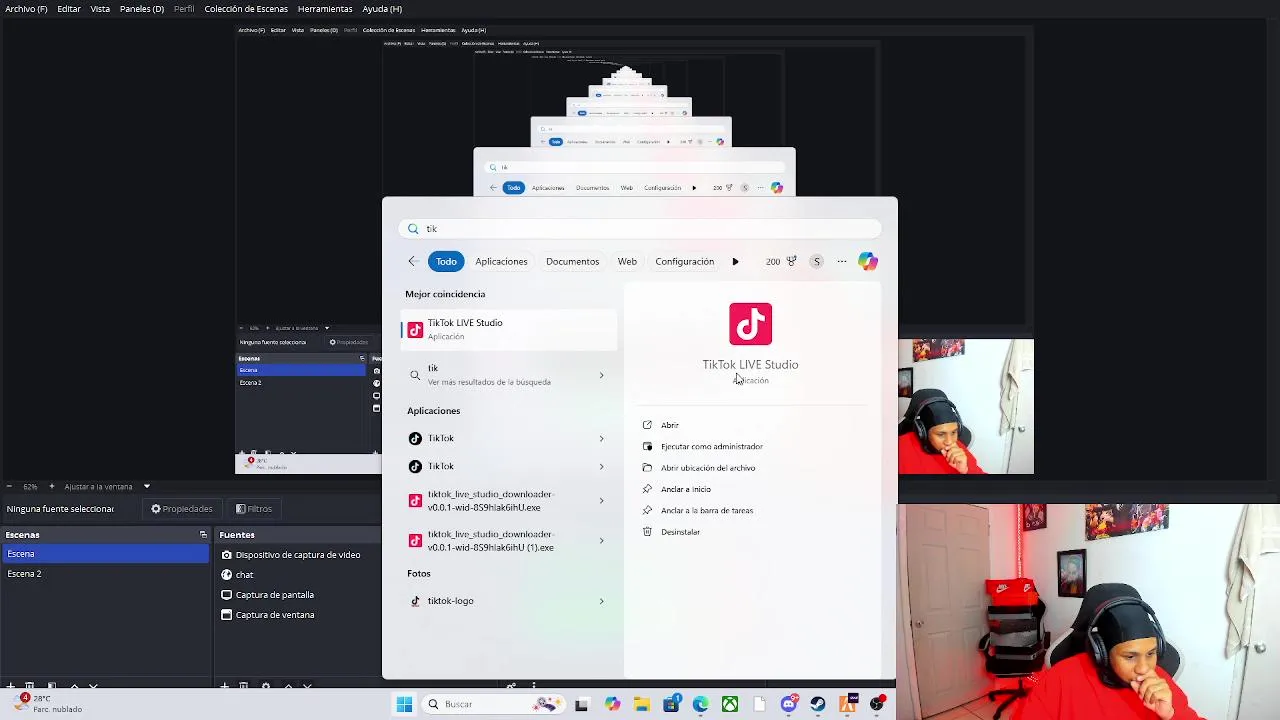
Task: Click the S account avatar
Action: 816,261
